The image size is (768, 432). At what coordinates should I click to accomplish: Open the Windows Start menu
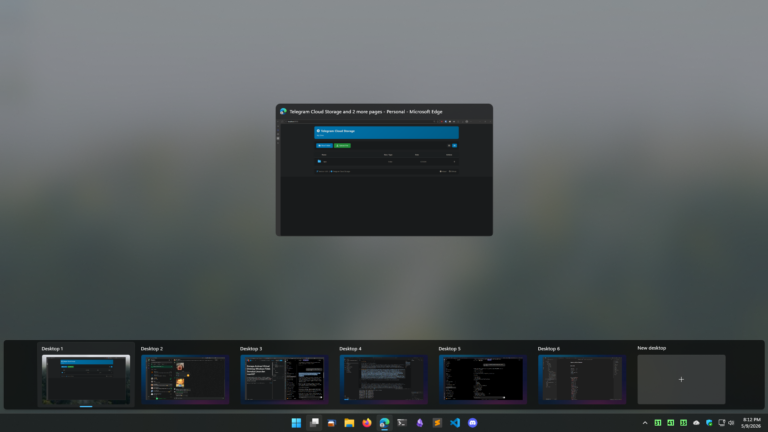pyautogui.click(x=296, y=423)
